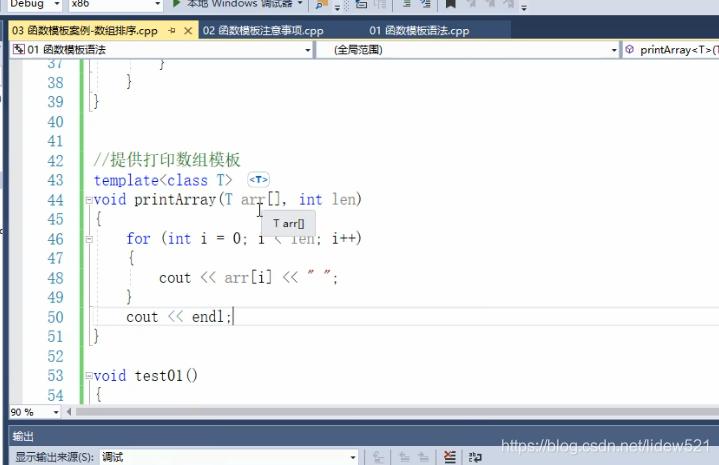719x465 pixels.
Task: Open the project scope dropdown 01 函数模板语法
Action: click(x=161, y=50)
